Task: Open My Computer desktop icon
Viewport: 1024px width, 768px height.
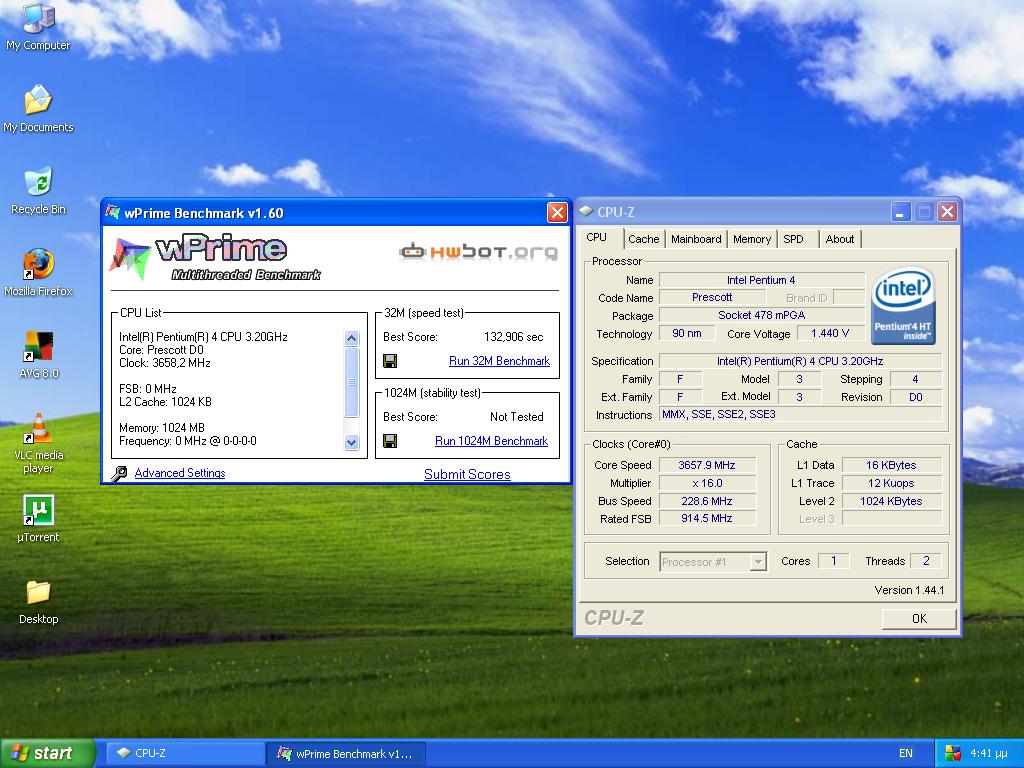Action: (x=38, y=26)
